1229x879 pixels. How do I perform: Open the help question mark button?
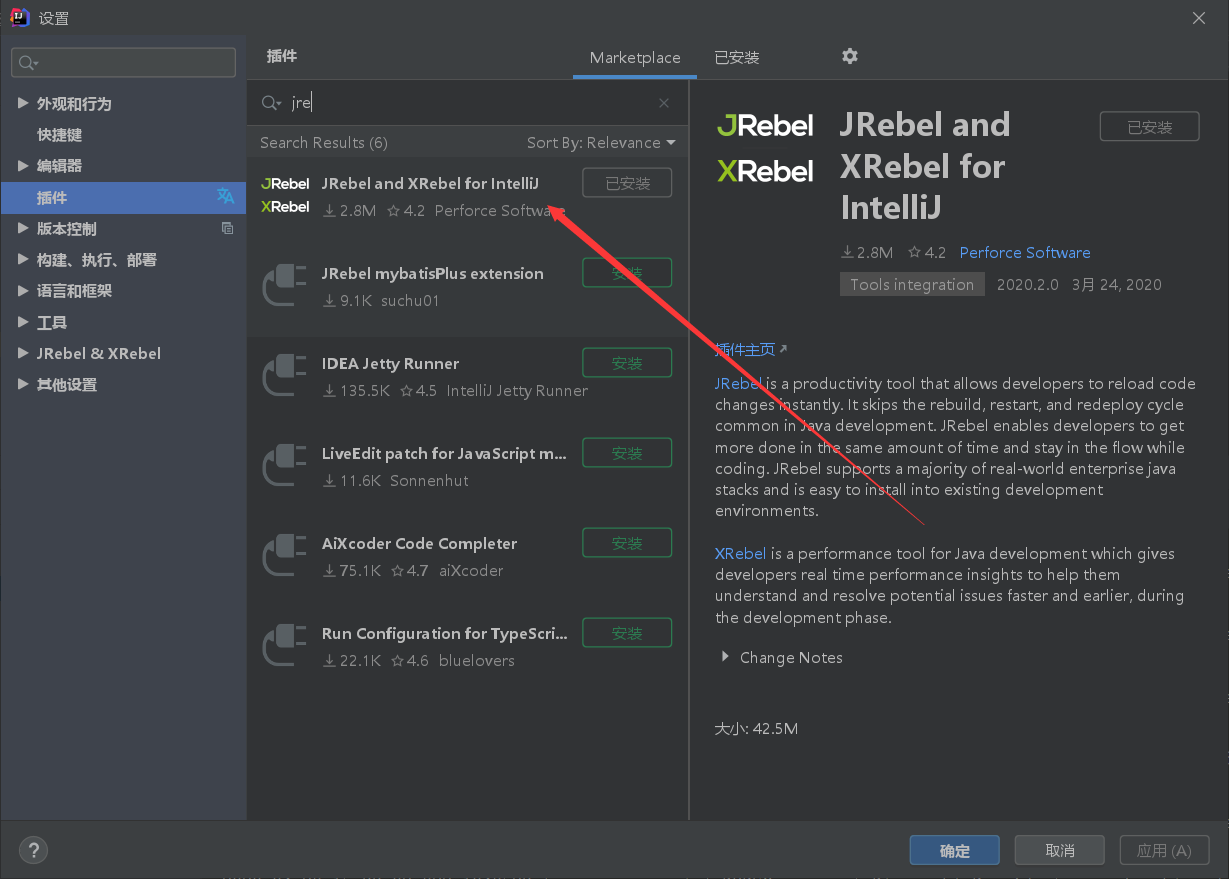click(x=33, y=850)
